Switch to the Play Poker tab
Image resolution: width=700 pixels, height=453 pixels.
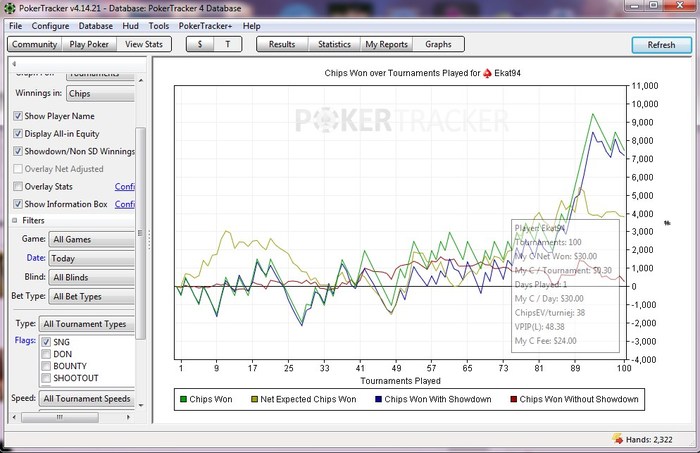tap(89, 44)
